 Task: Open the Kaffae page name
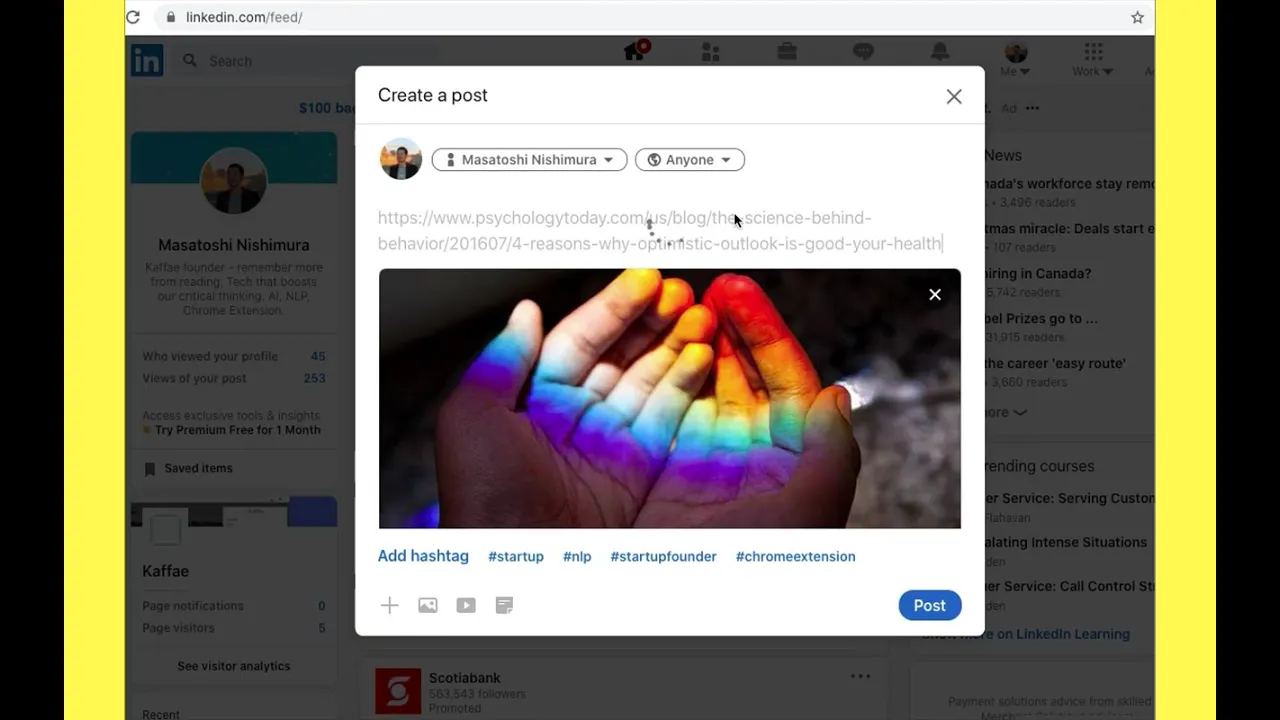point(165,571)
